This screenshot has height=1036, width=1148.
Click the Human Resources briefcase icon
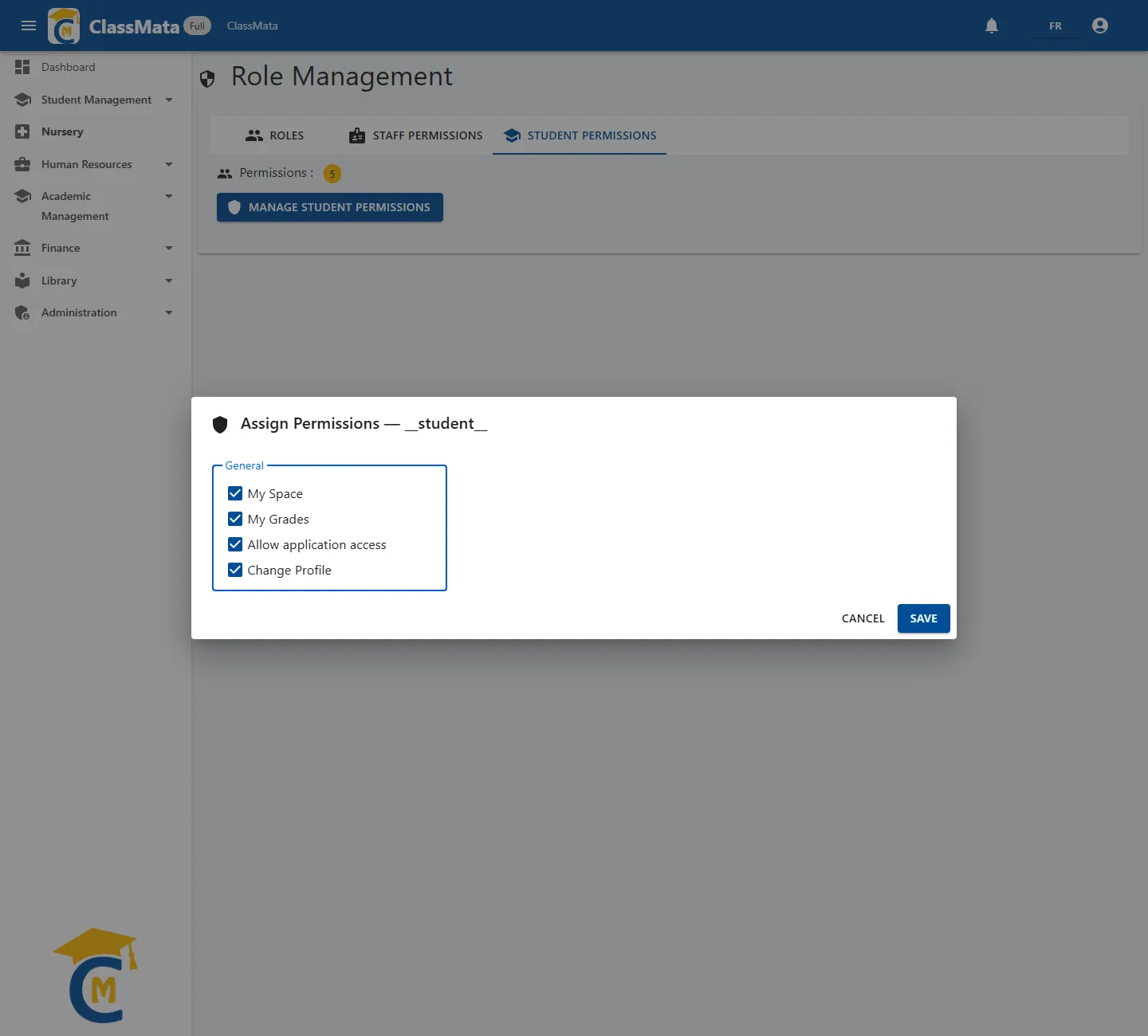pyautogui.click(x=22, y=164)
